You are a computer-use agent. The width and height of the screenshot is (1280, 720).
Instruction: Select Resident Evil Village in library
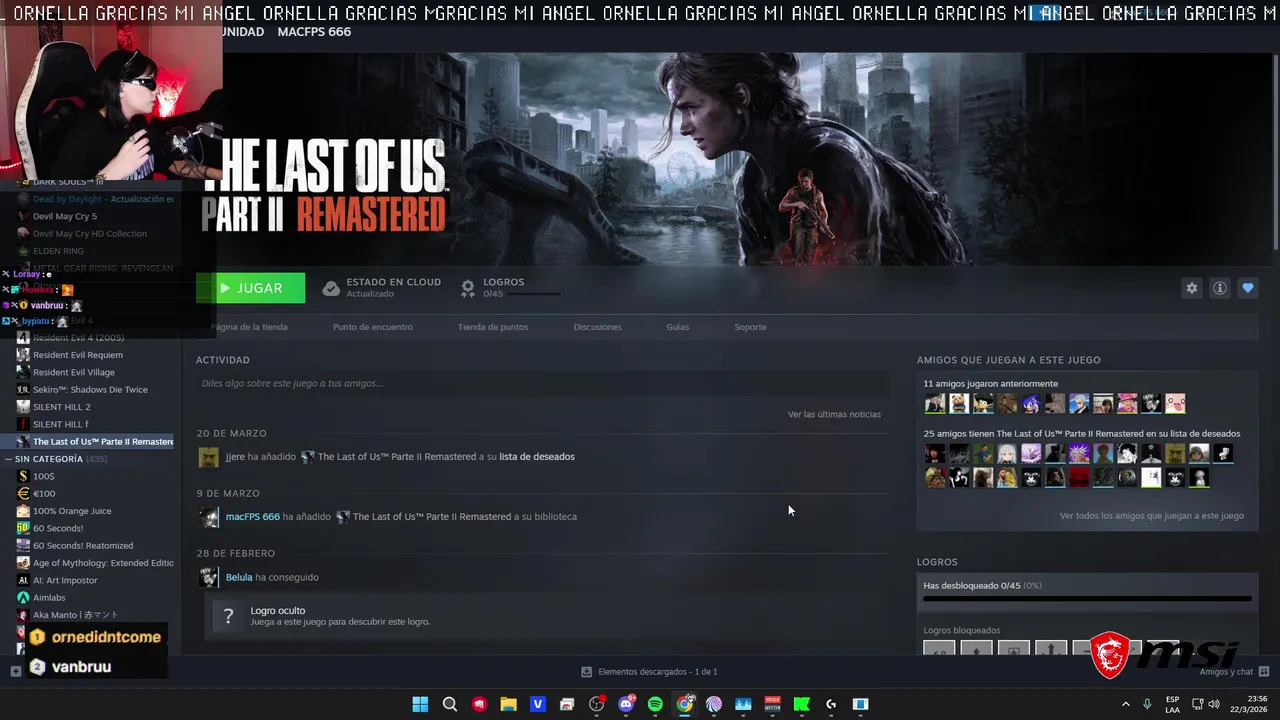(74, 372)
